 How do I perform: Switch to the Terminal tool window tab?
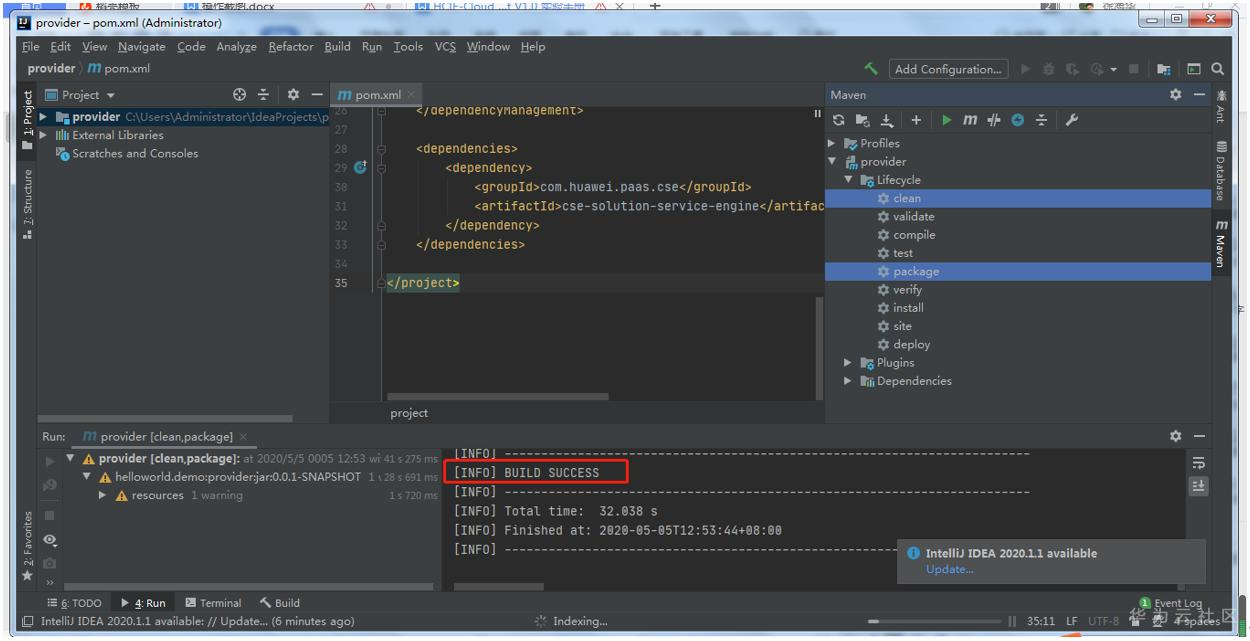(213, 603)
